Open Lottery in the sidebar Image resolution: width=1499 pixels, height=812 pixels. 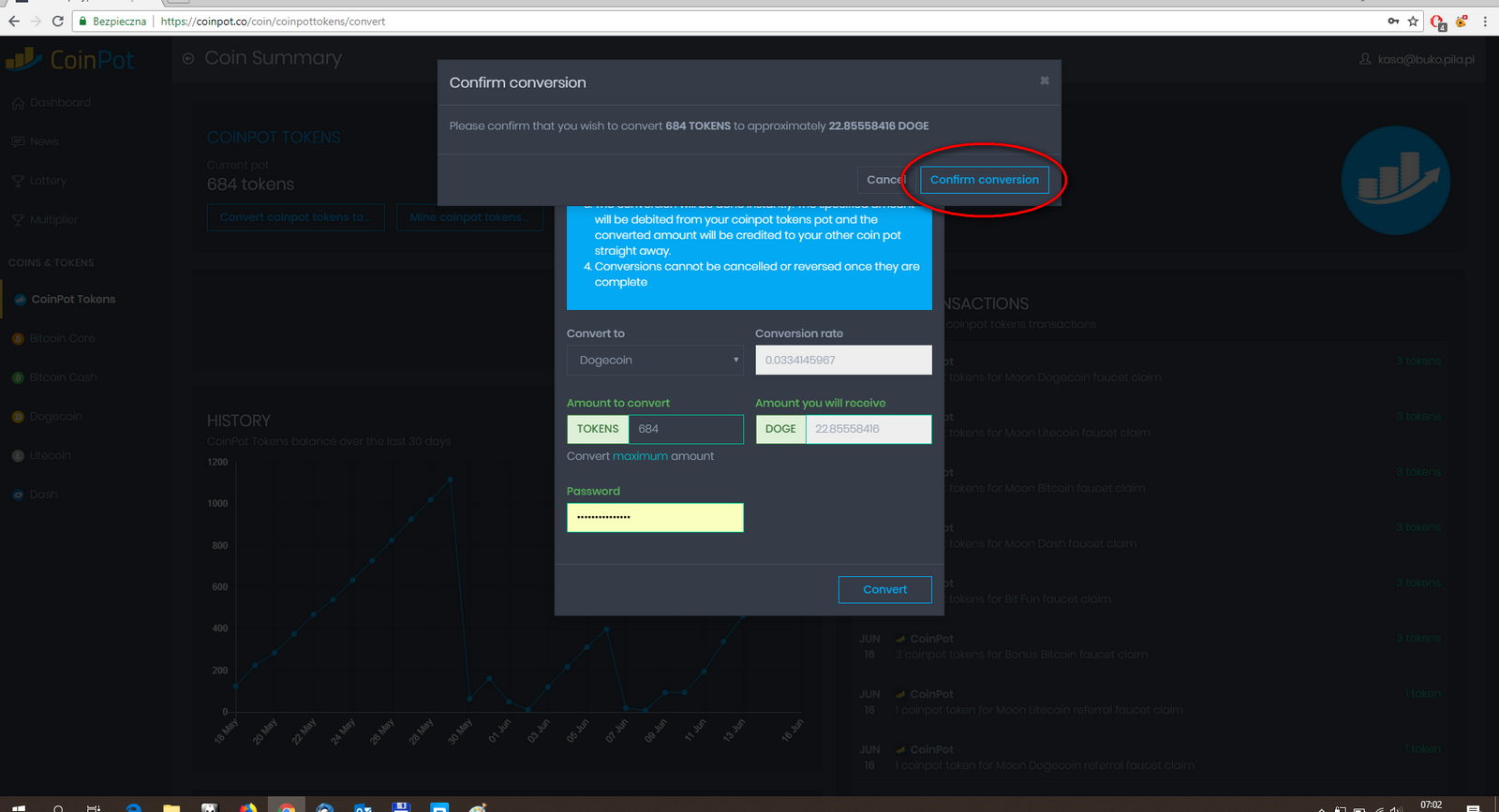(x=48, y=181)
